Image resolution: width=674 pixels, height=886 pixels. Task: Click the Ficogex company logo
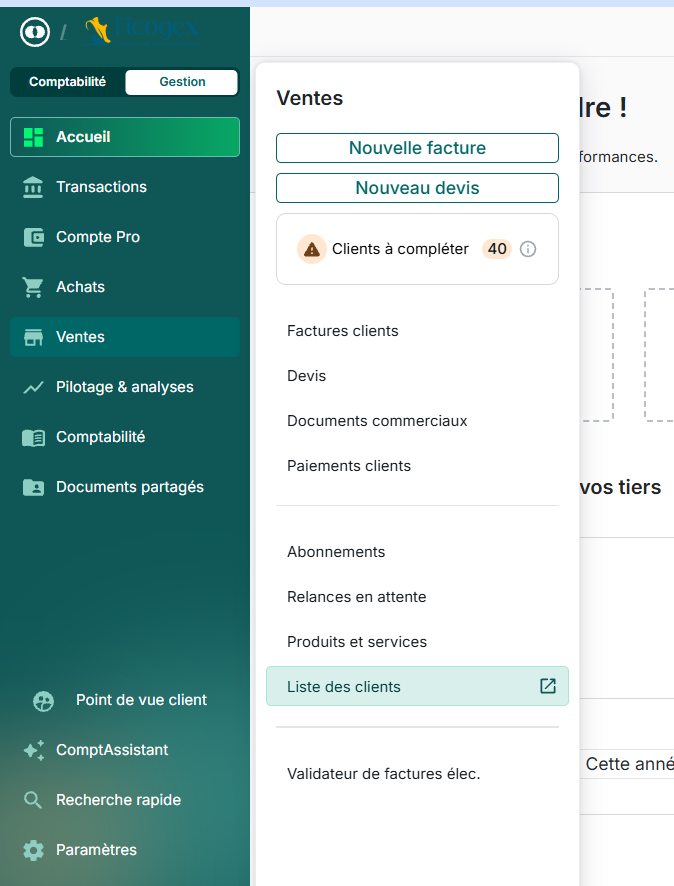click(x=141, y=30)
